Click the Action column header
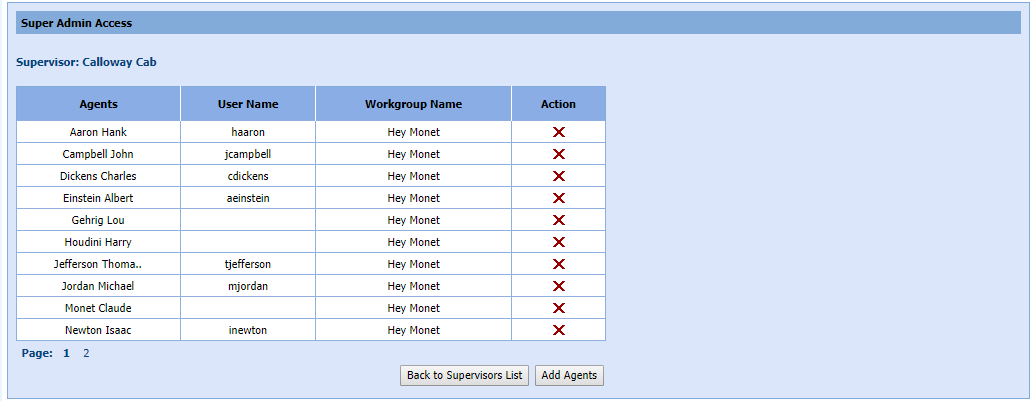1032x401 pixels. pyautogui.click(x=558, y=104)
